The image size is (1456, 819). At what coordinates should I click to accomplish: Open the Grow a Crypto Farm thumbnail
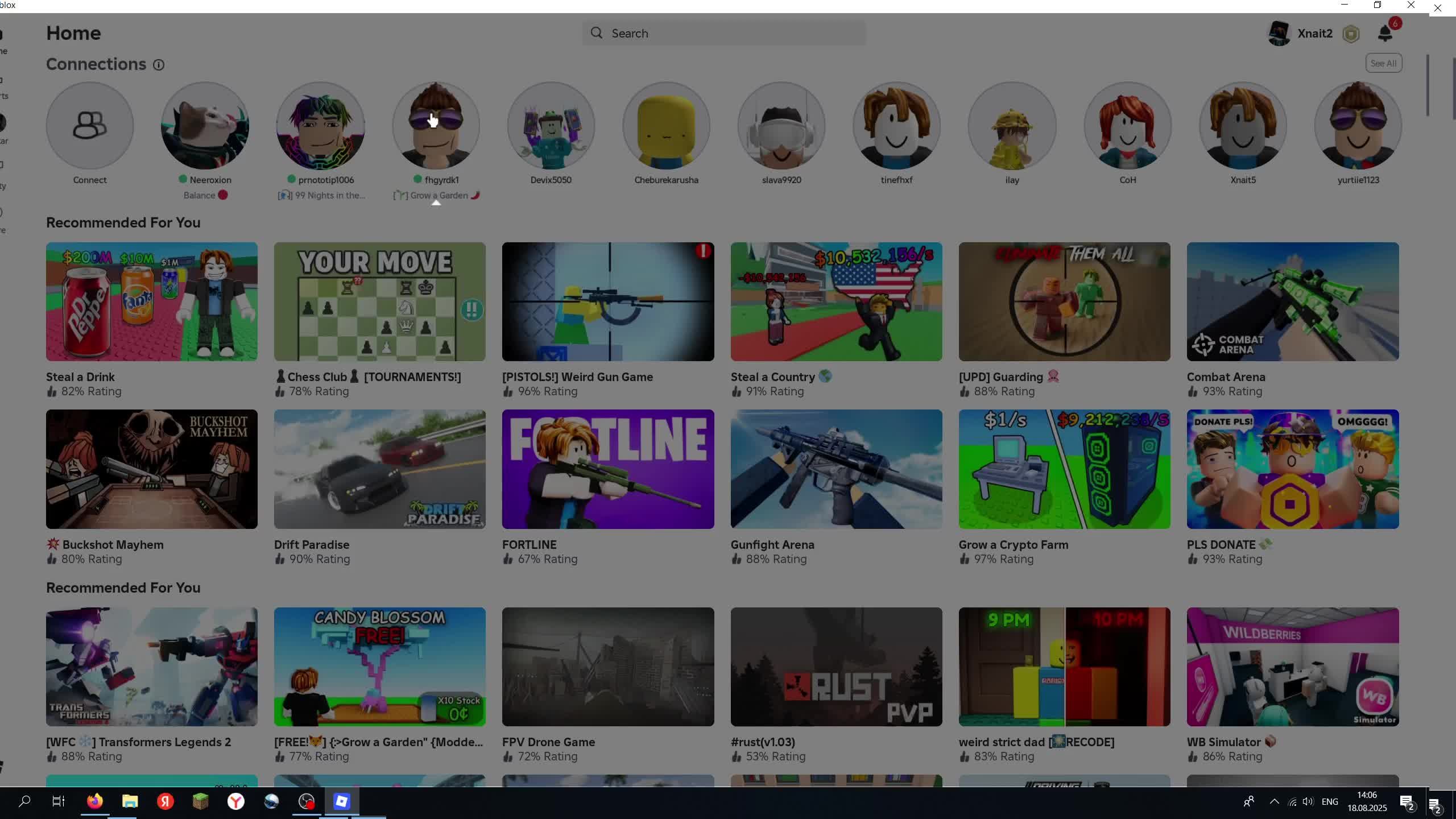point(1064,469)
